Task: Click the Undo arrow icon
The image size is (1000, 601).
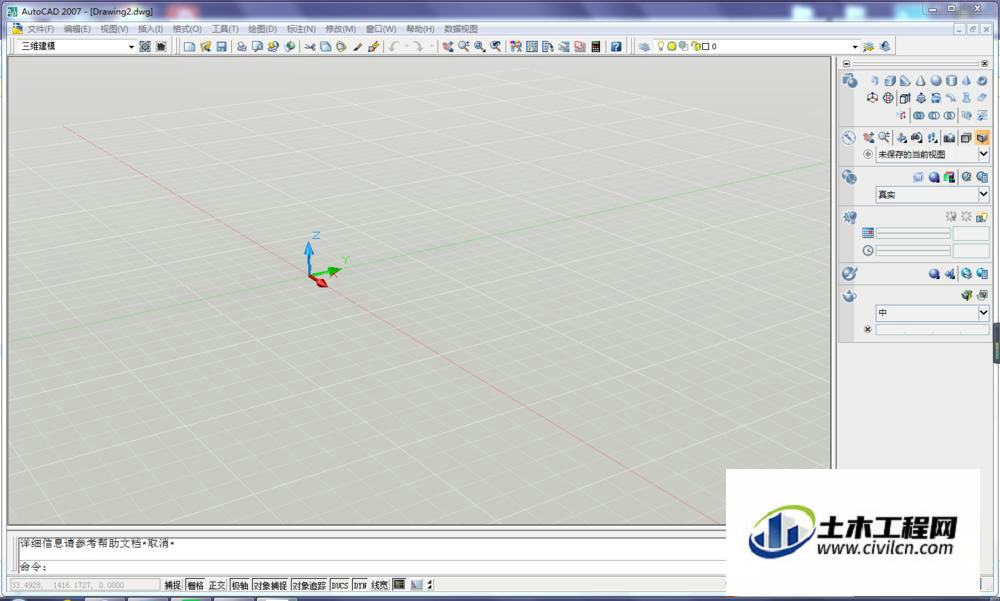Action: pos(393,47)
